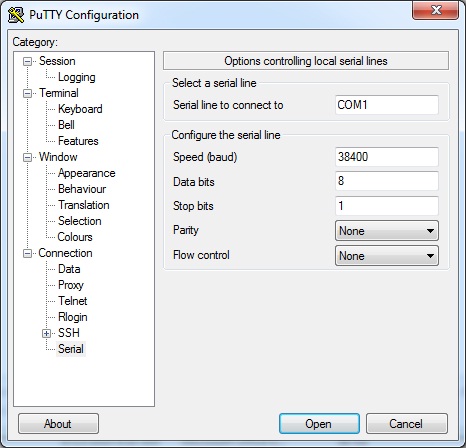
Task: Collapse the Terminal tree node
Action: pos(27,93)
